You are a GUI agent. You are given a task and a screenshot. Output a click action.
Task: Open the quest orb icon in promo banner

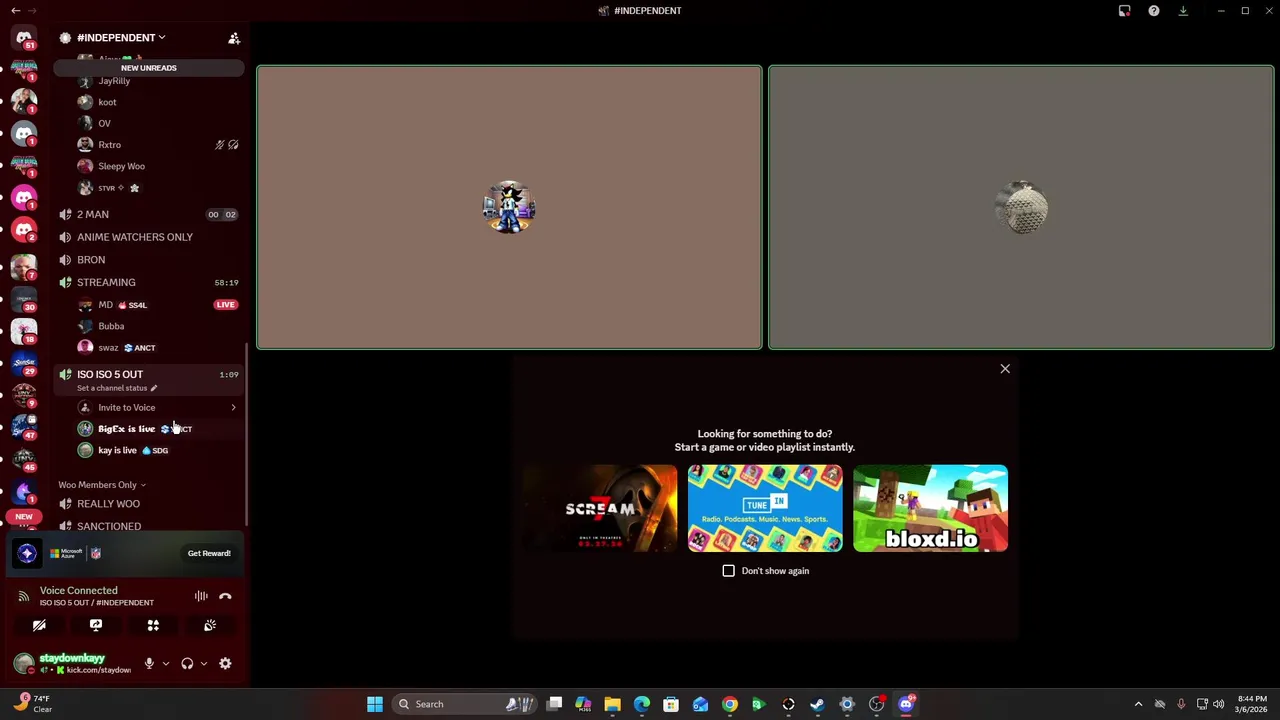(27, 553)
